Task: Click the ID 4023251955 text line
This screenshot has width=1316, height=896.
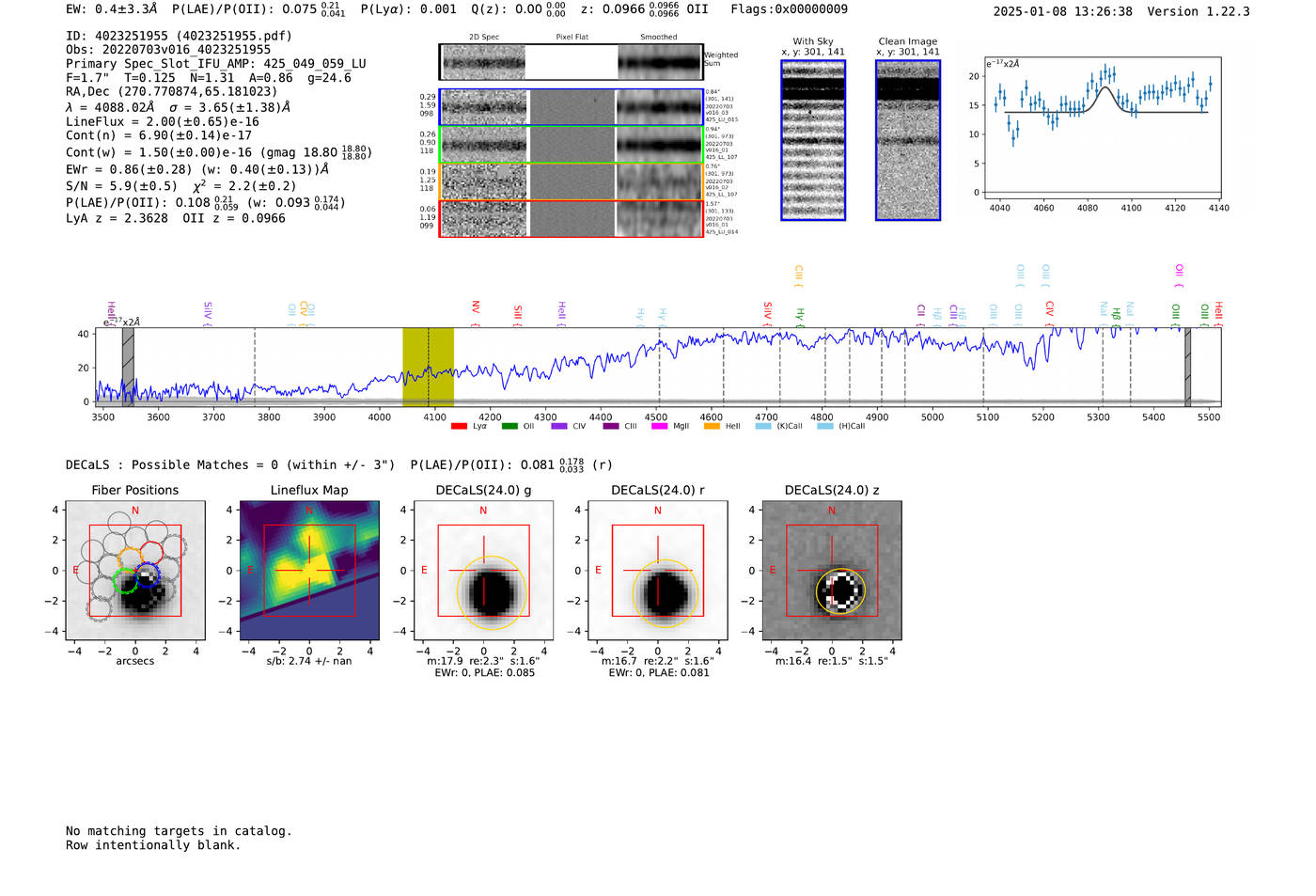Action: (x=179, y=36)
